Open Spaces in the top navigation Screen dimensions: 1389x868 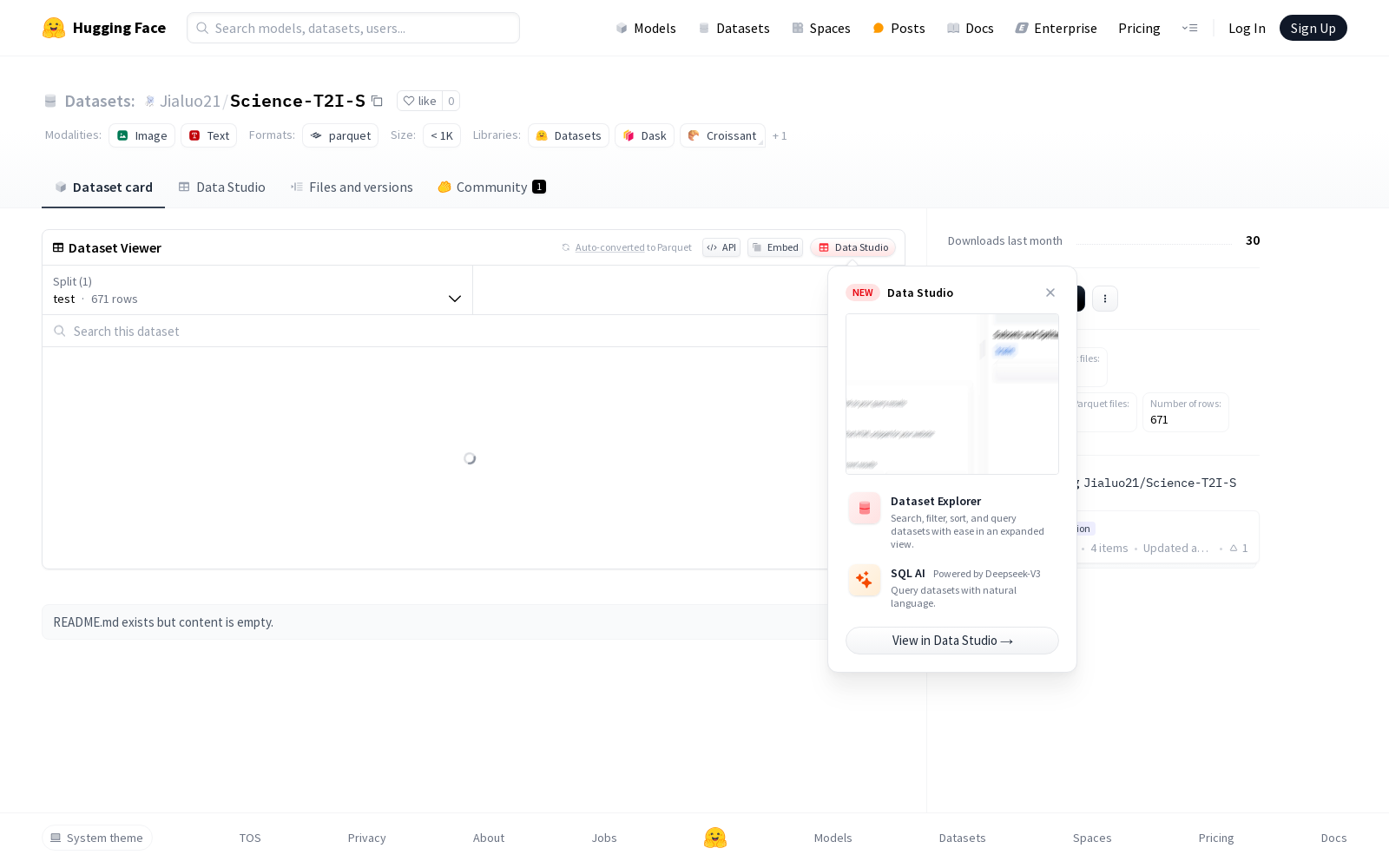point(821,28)
